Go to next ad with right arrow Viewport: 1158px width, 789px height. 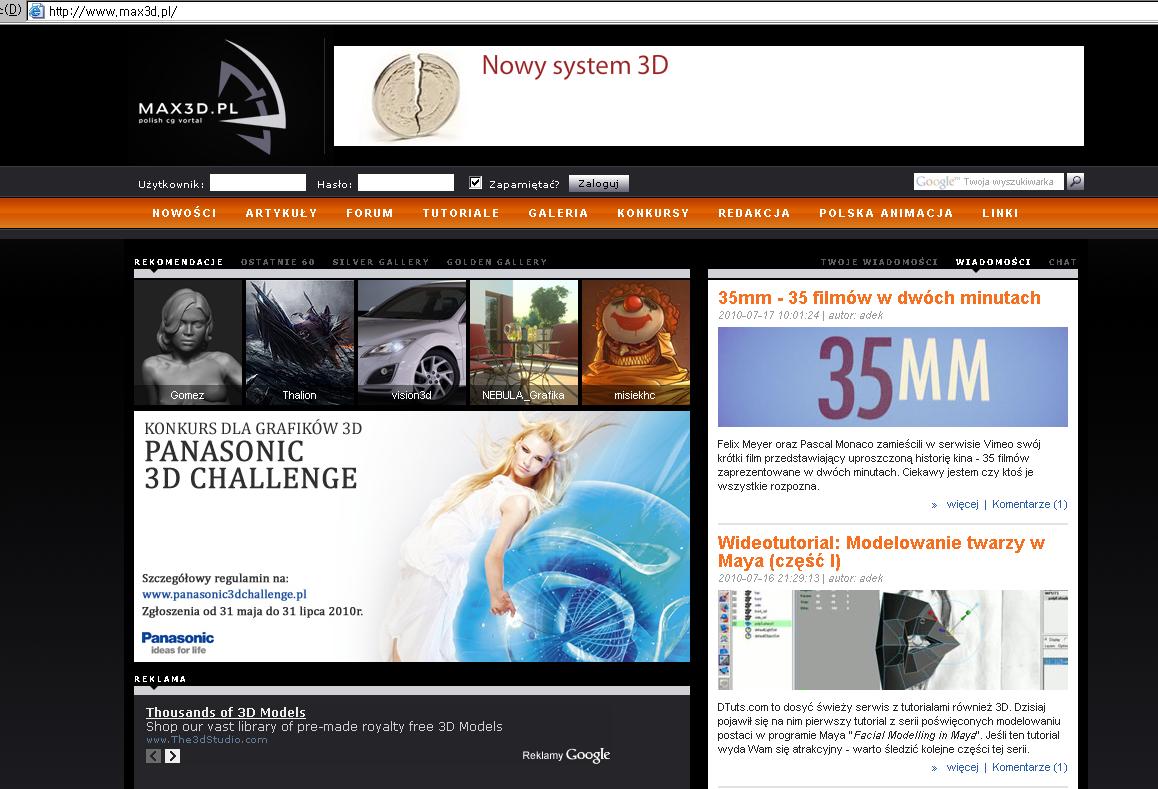tap(172, 756)
